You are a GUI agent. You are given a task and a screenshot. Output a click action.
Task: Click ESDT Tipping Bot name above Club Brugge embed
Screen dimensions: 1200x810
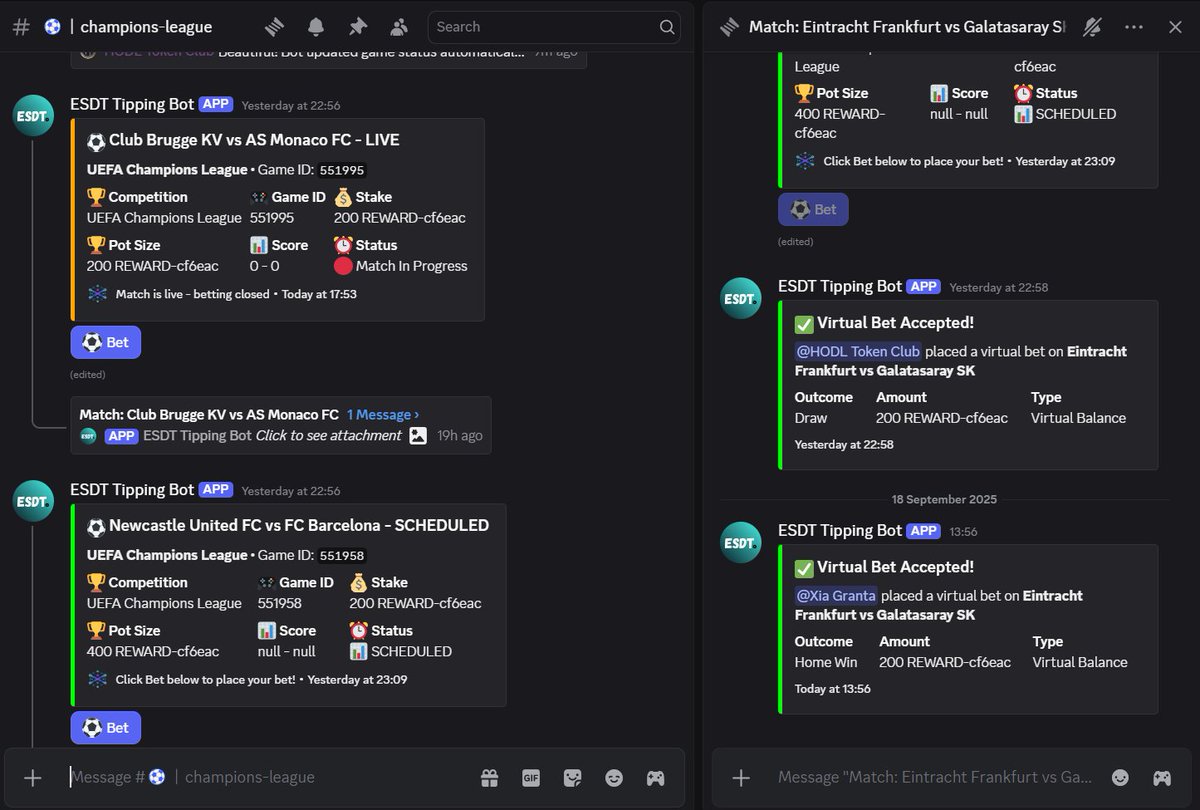132,104
